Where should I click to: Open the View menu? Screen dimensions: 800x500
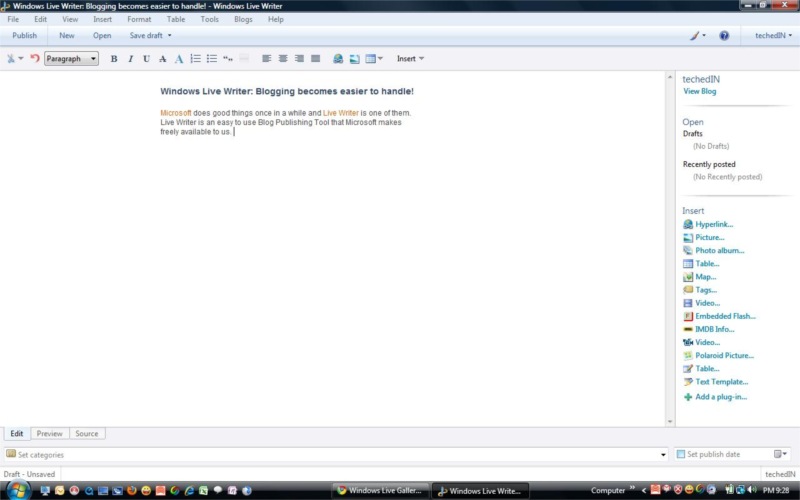click(70, 19)
